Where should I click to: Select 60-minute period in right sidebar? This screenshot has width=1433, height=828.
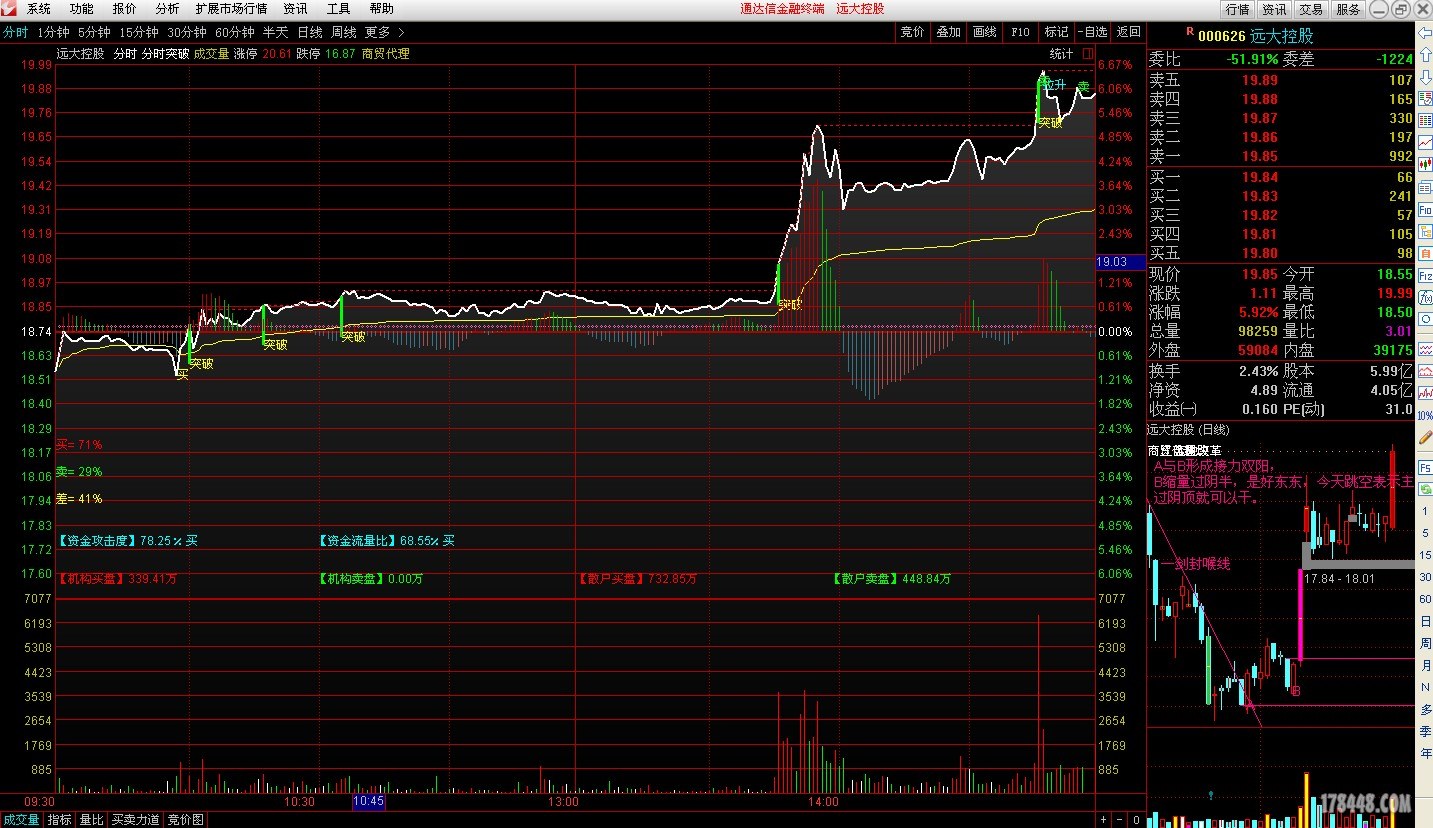click(1425, 599)
